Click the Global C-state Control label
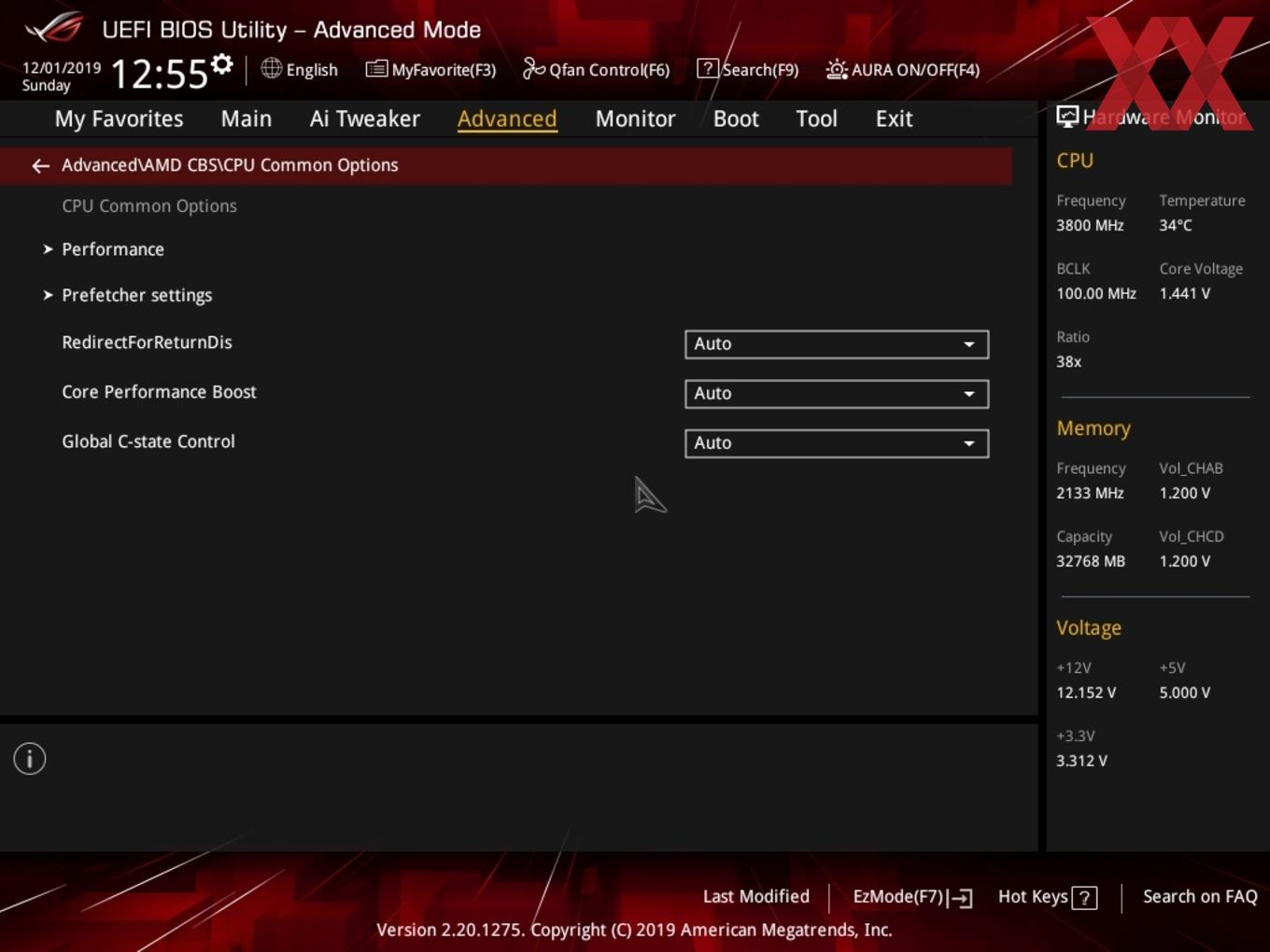This screenshot has width=1270, height=952. tap(148, 441)
